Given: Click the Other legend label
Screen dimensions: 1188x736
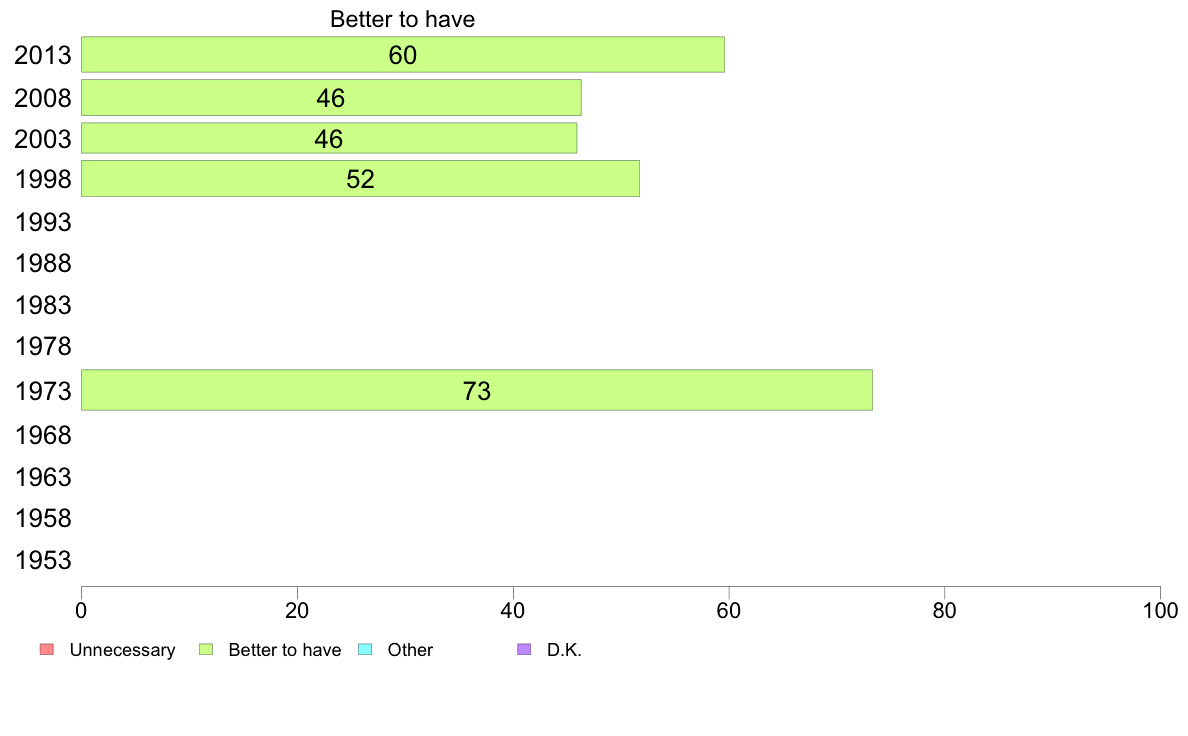Looking at the screenshot, I should click(410, 650).
